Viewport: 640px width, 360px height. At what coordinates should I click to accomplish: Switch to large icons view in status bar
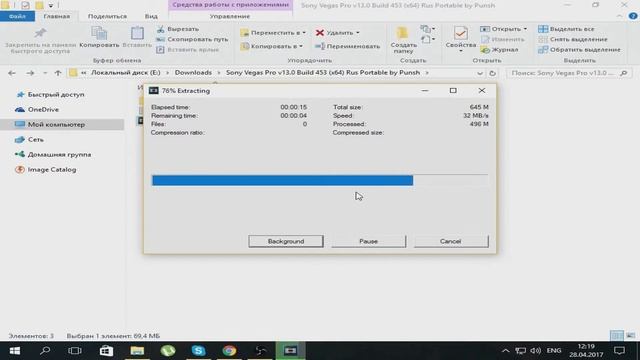tap(630, 336)
